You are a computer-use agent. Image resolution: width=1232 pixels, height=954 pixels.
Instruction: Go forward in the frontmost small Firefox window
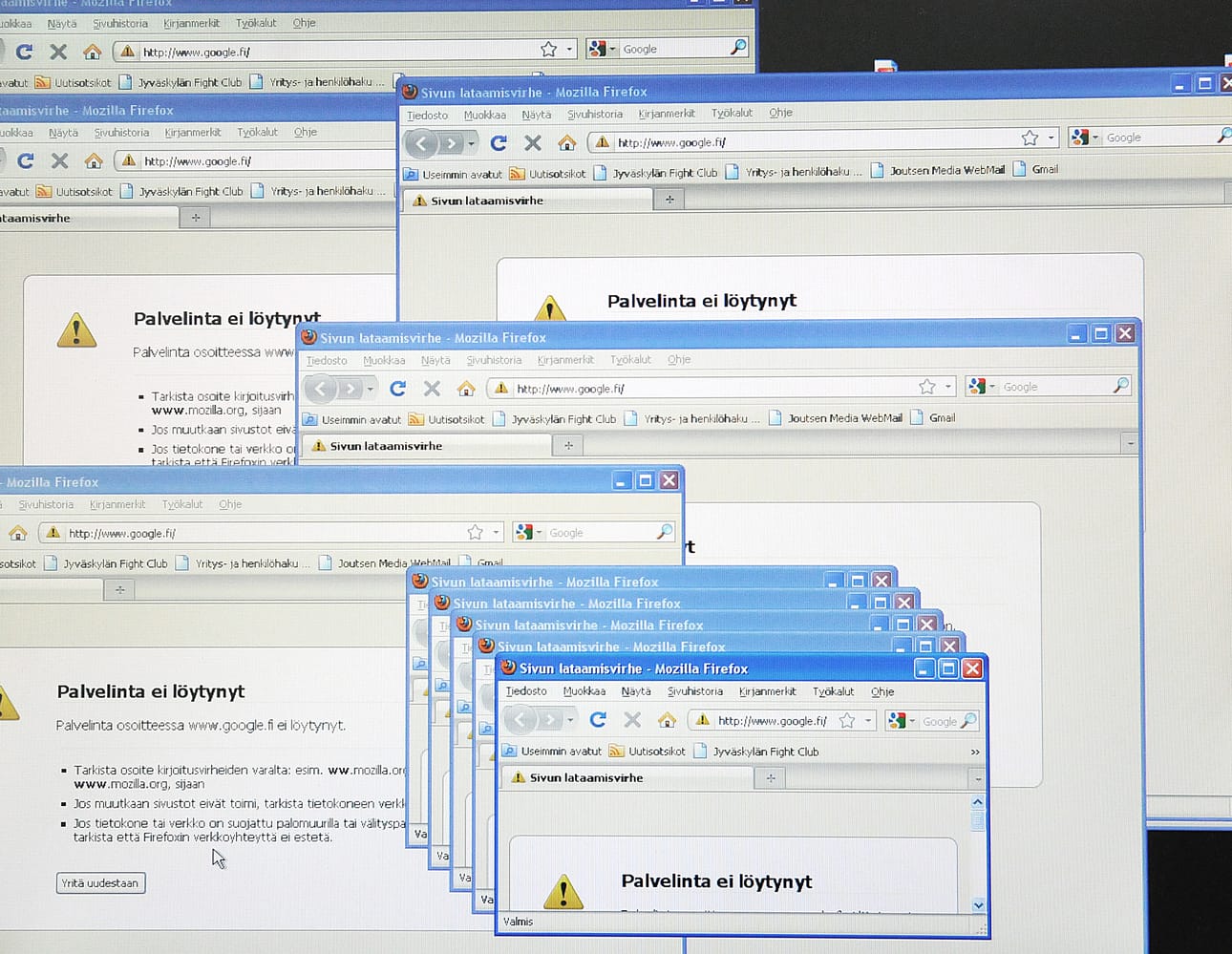(x=549, y=720)
